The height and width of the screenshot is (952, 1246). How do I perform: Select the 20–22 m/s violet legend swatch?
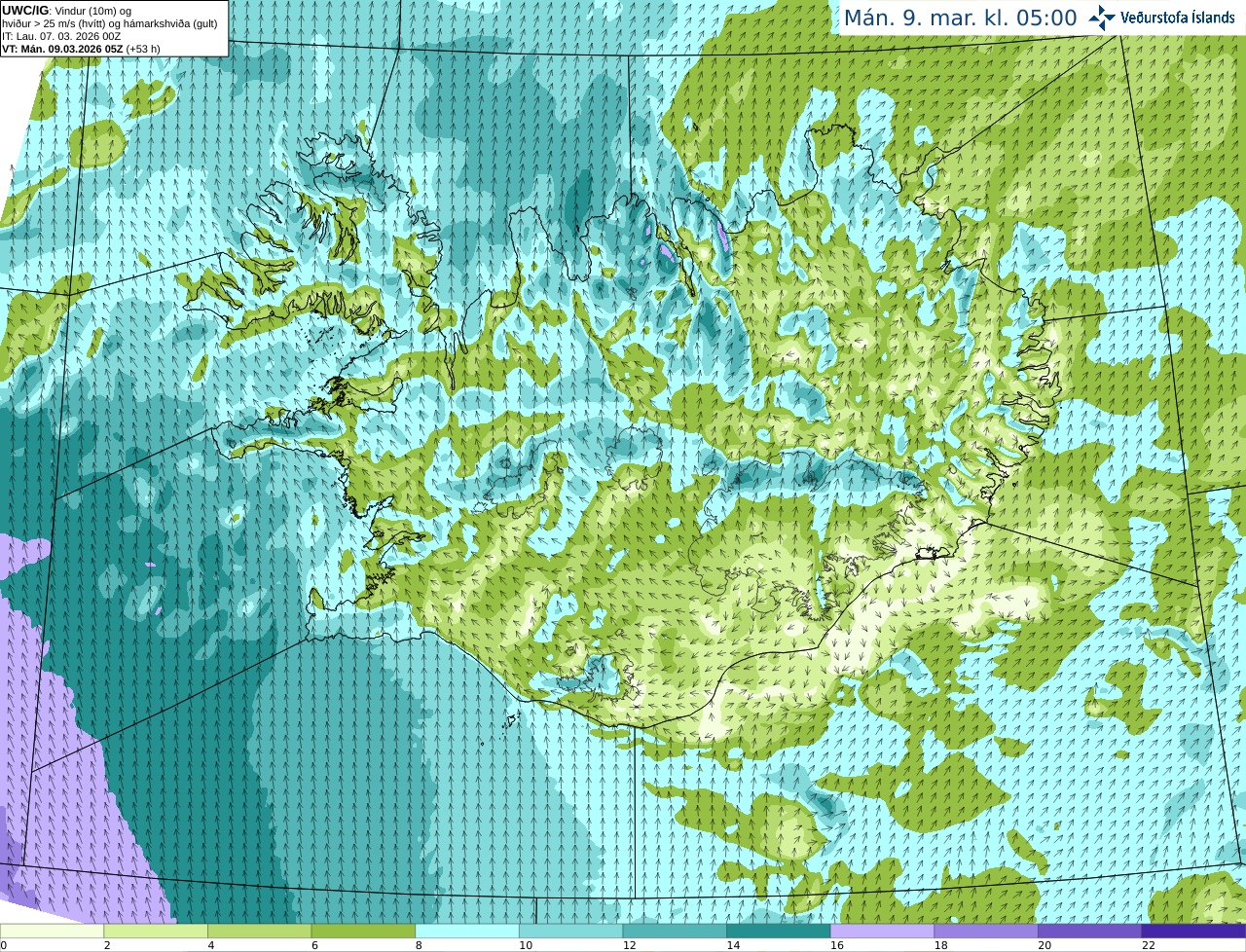[1090, 931]
